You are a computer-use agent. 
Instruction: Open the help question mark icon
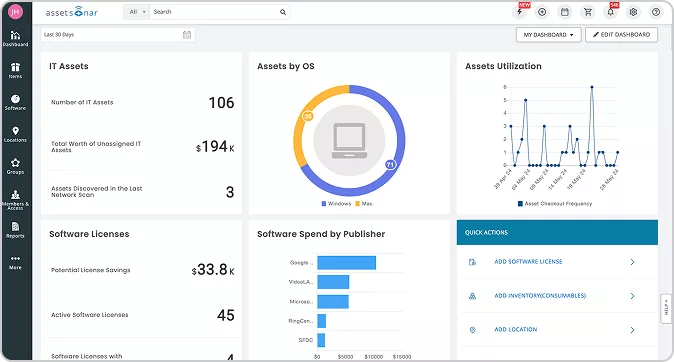click(x=656, y=12)
